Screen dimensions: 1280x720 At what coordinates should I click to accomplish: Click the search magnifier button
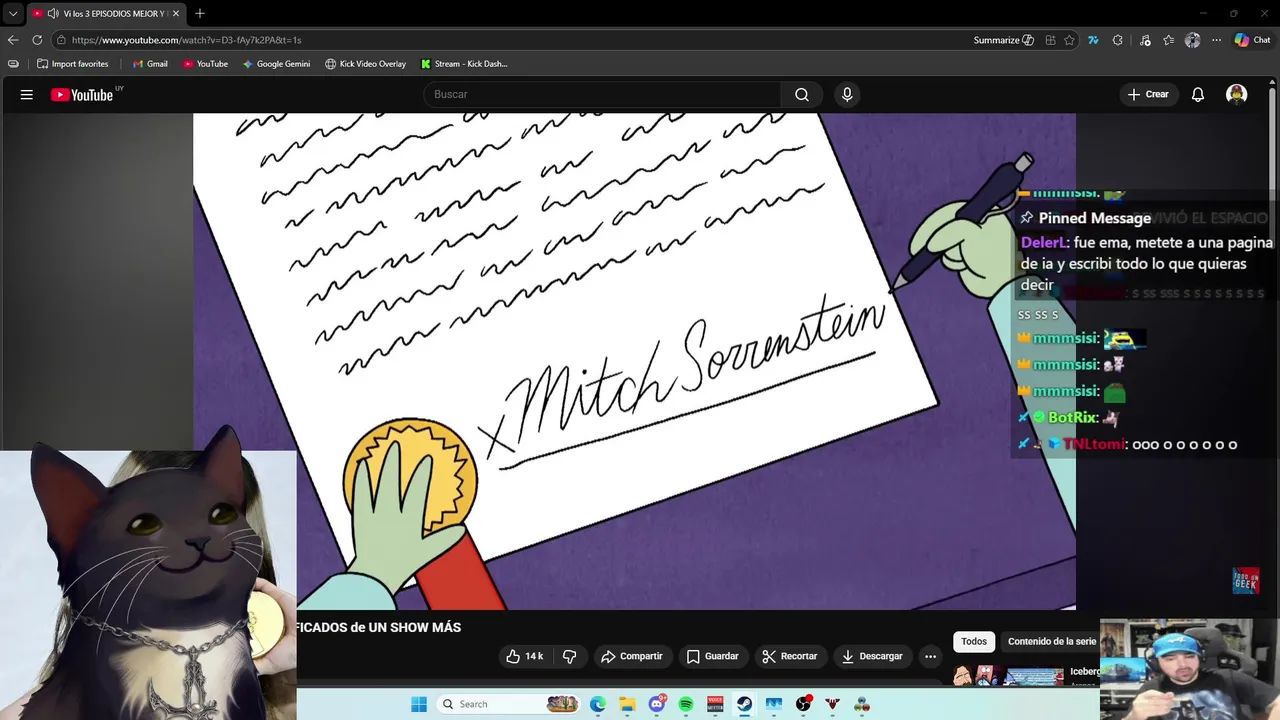(x=802, y=94)
